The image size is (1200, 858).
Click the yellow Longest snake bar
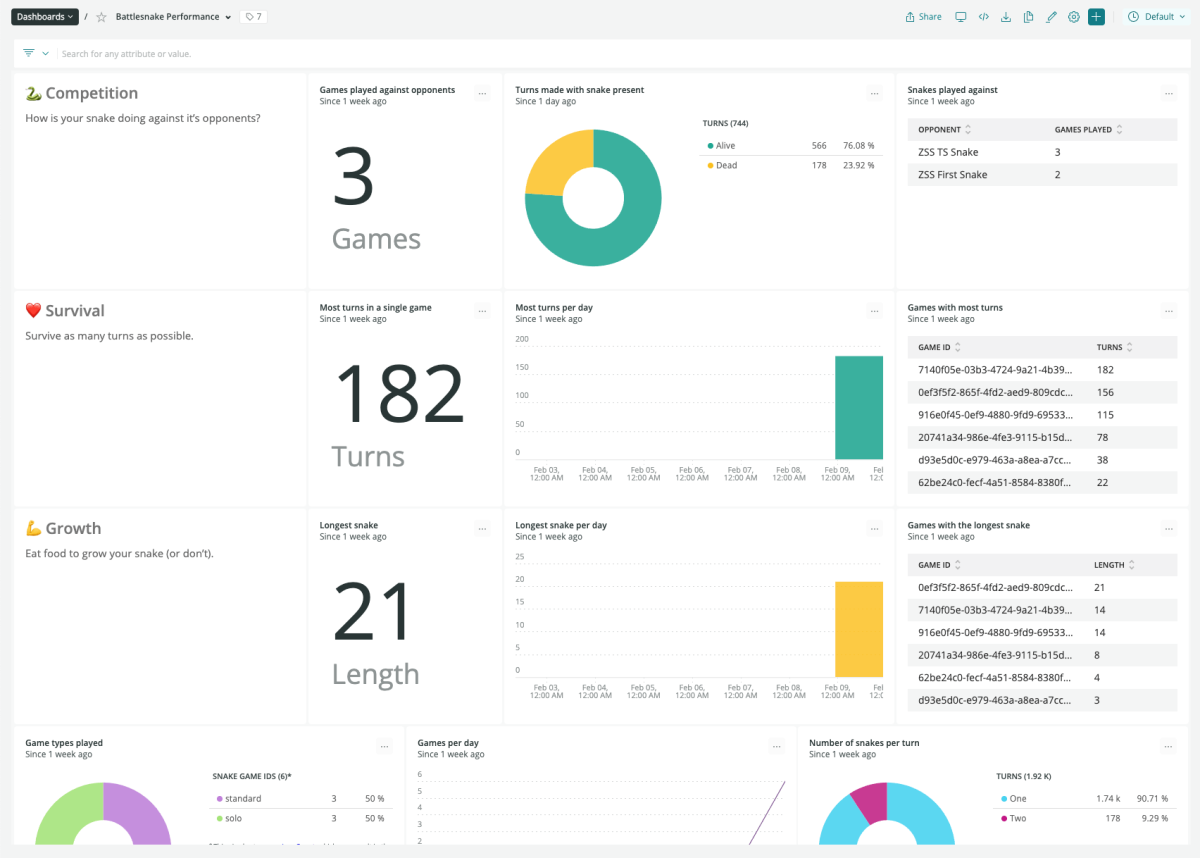[x=858, y=629]
